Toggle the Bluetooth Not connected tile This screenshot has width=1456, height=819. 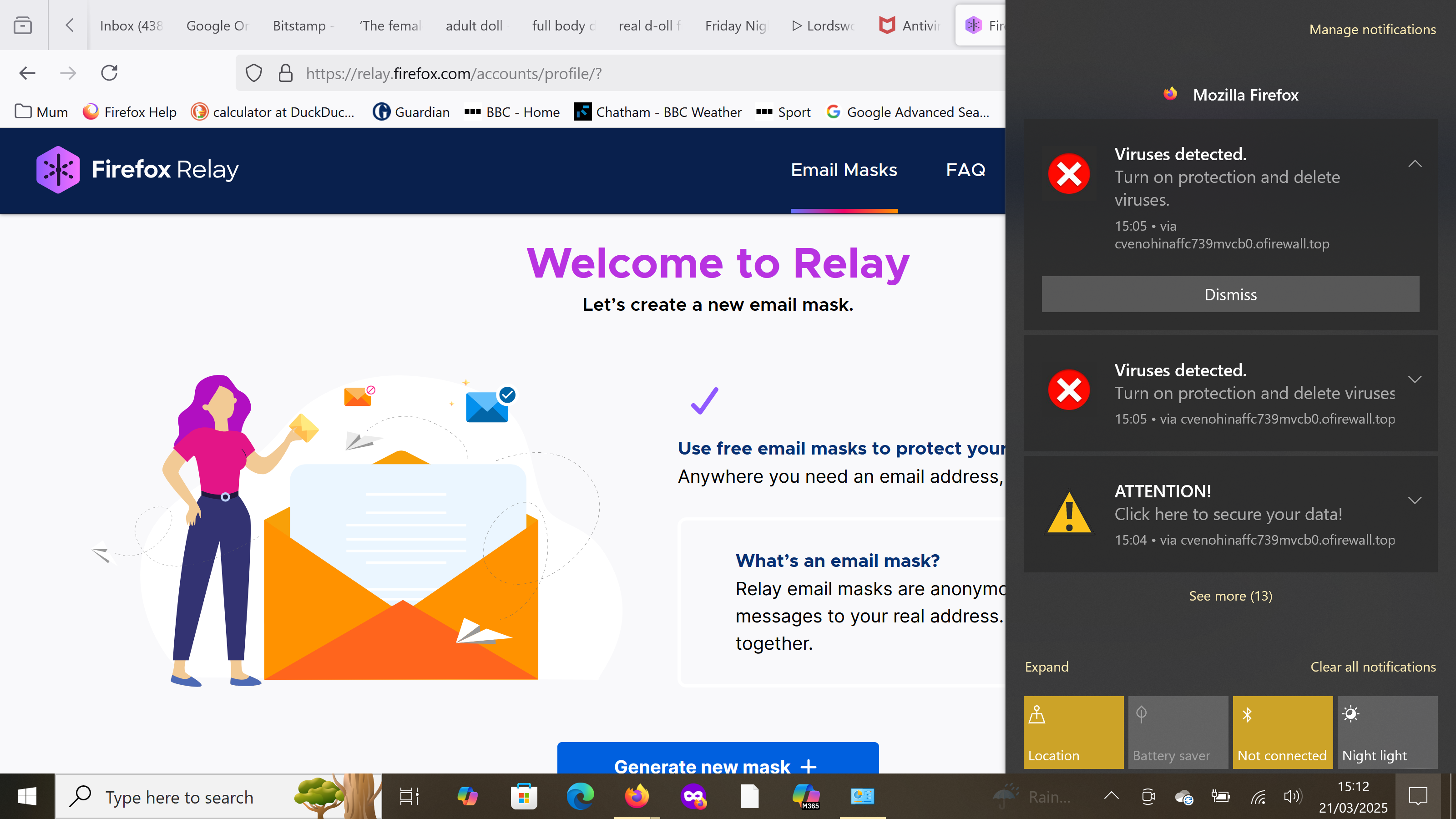(1283, 732)
